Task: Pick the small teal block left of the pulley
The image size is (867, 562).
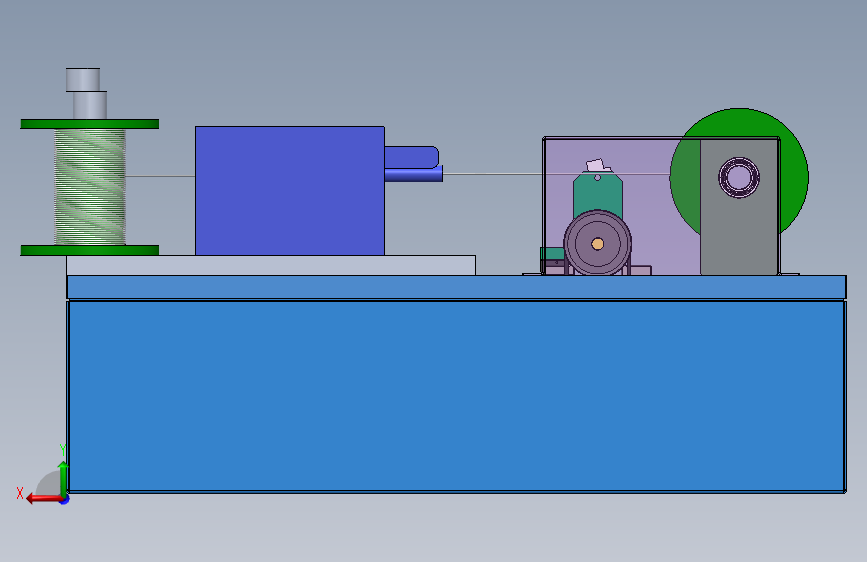Action: tap(552, 254)
